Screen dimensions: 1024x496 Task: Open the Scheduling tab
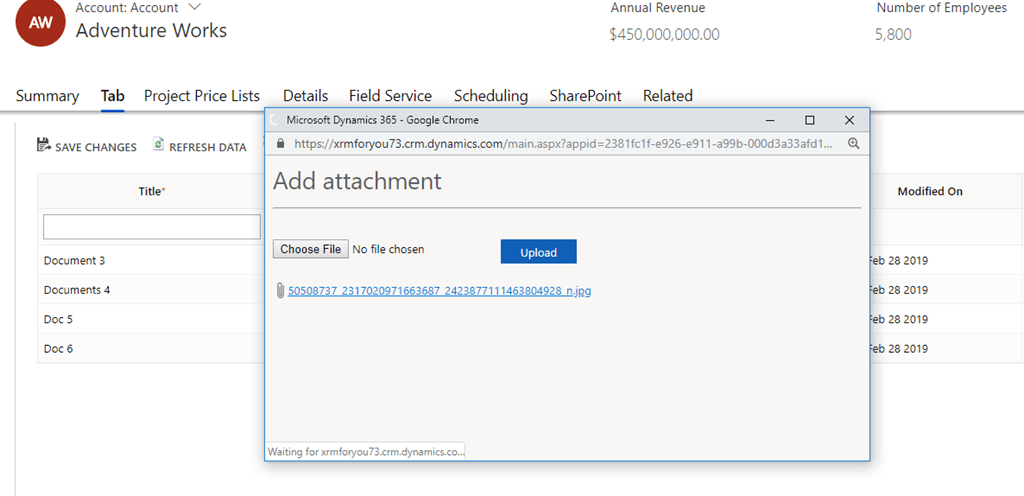pos(491,96)
